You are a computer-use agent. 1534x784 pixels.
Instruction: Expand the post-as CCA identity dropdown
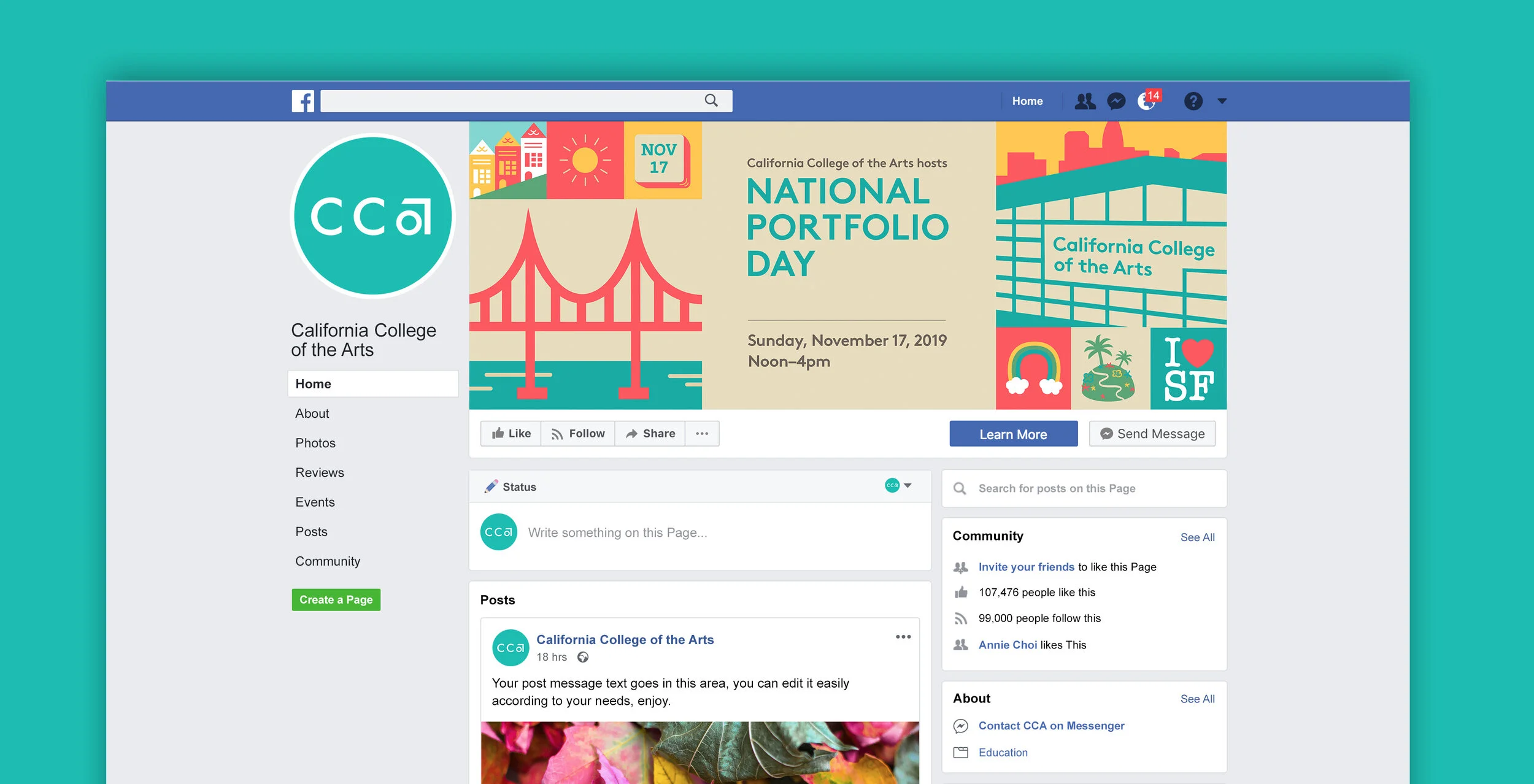[x=898, y=485]
